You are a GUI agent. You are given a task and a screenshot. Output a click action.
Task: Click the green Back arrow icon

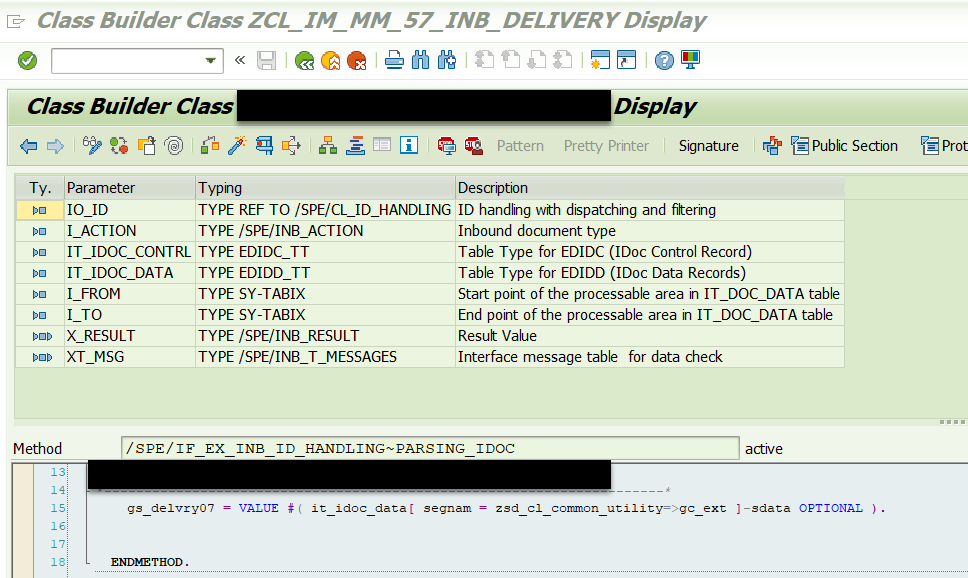pyautogui.click(x=304, y=61)
